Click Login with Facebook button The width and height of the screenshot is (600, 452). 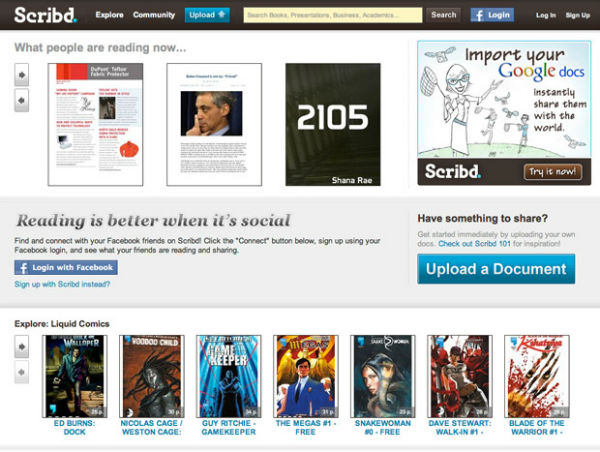pos(66,268)
